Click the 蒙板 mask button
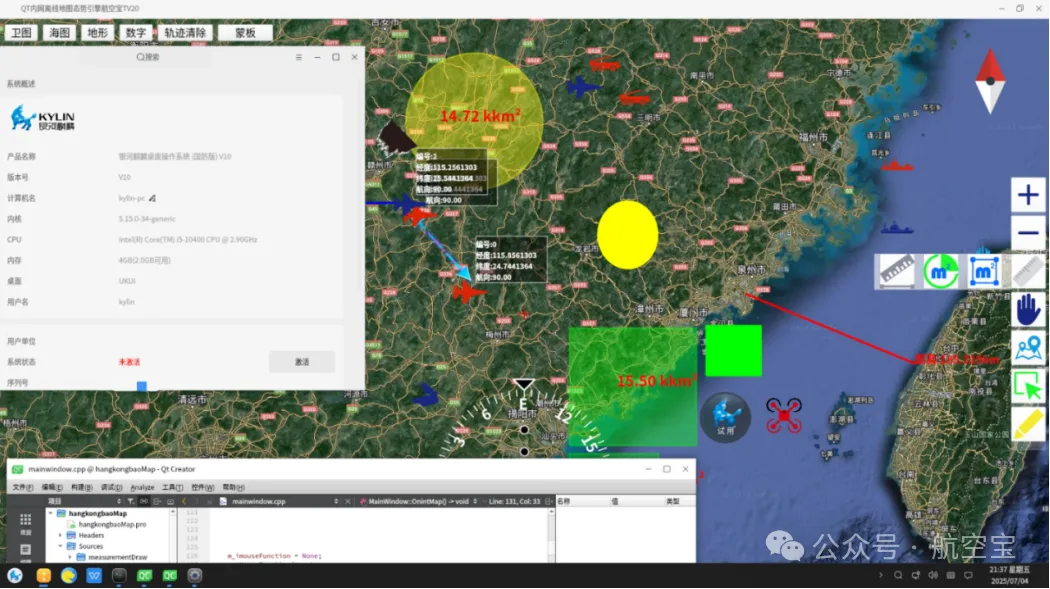1050x589 pixels. coord(245,33)
